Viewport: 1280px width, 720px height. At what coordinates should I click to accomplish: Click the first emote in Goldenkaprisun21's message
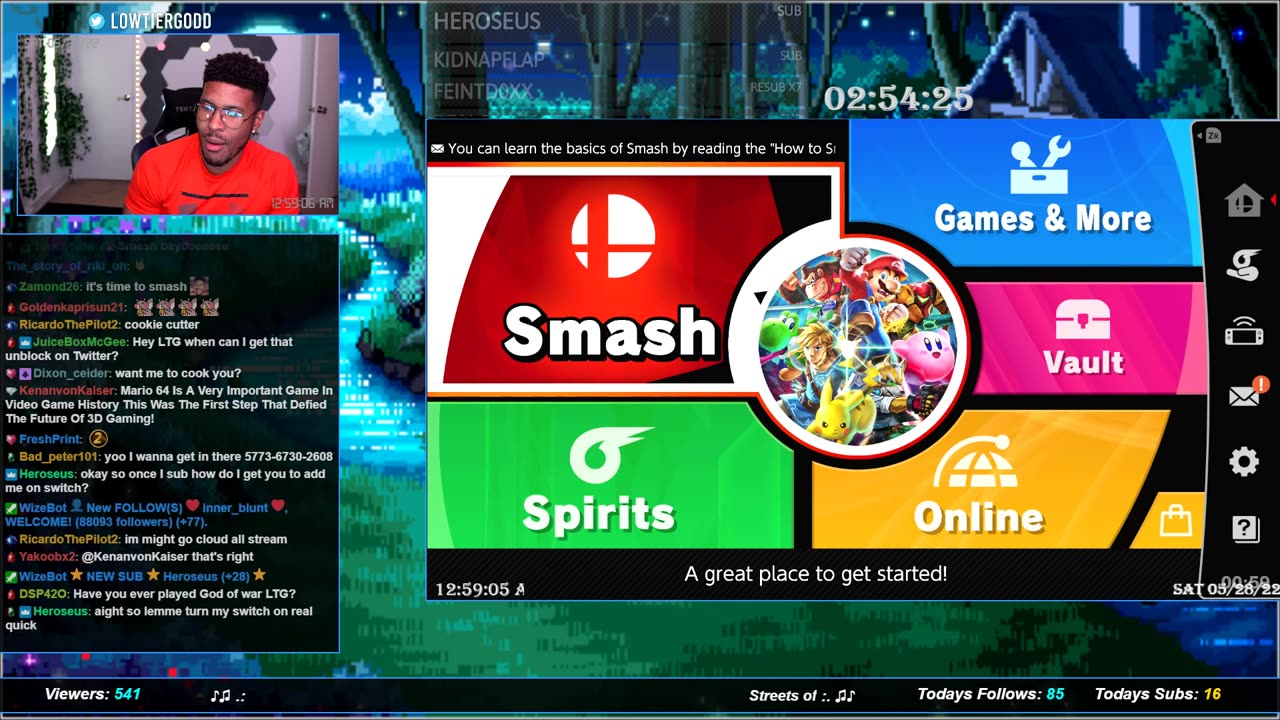tap(143, 307)
